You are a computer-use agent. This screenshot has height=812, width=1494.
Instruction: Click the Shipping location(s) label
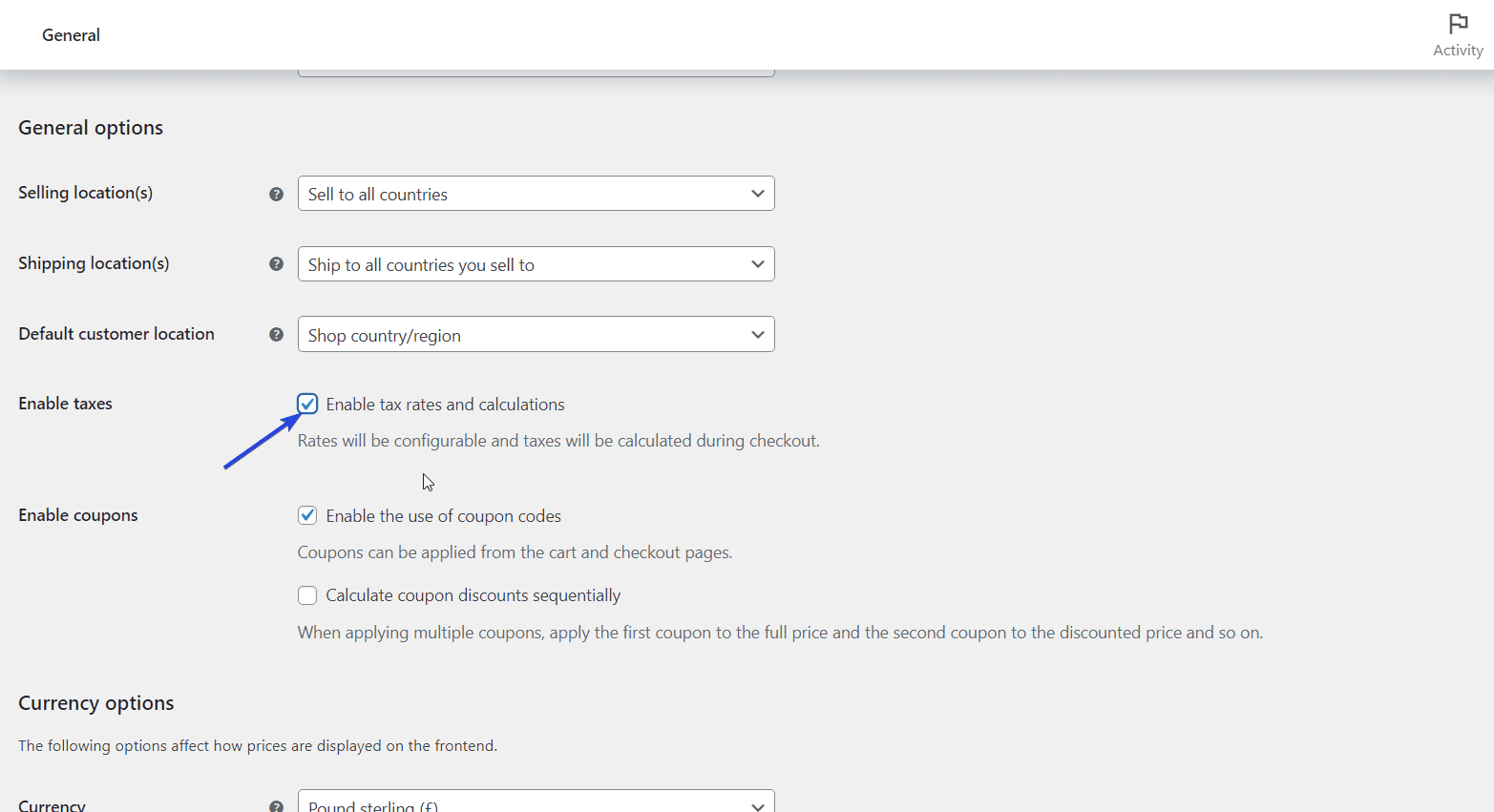pos(94,263)
